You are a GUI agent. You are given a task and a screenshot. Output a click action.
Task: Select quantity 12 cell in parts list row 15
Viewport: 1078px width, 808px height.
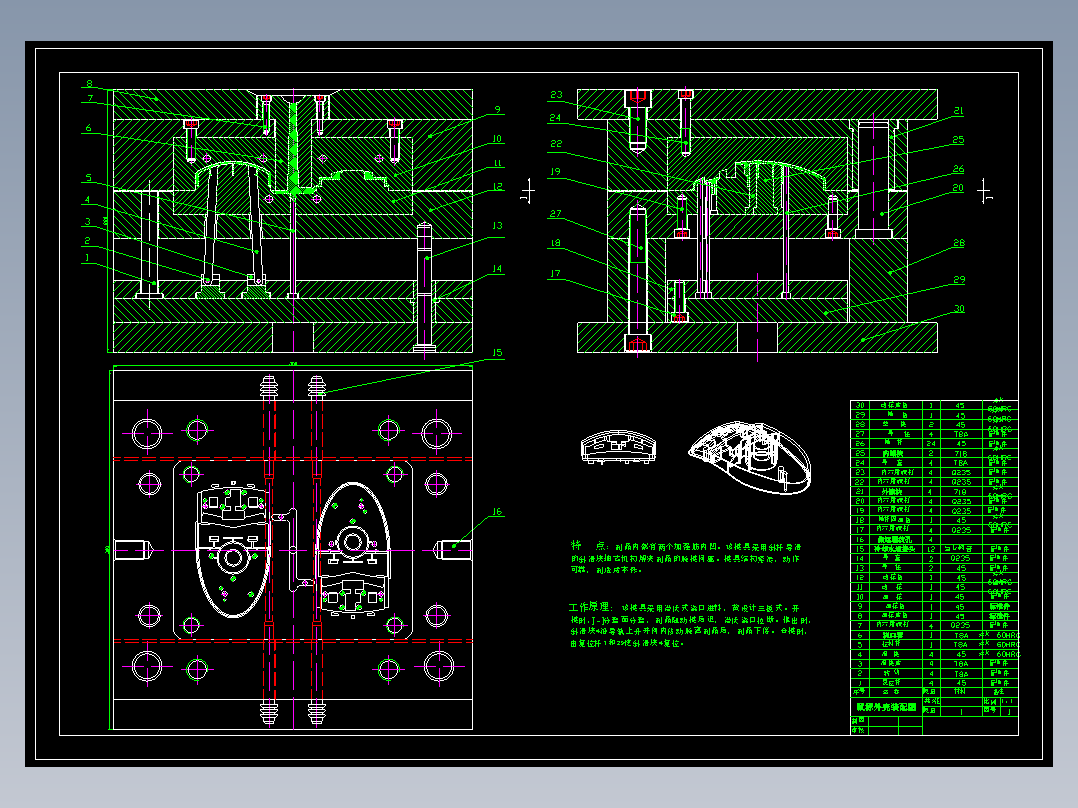tap(932, 549)
